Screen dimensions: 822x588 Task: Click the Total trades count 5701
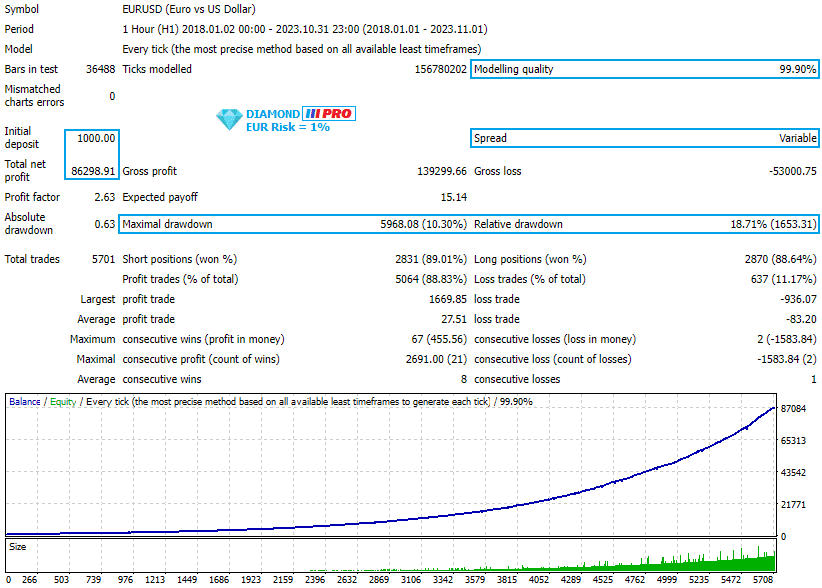click(x=106, y=258)
